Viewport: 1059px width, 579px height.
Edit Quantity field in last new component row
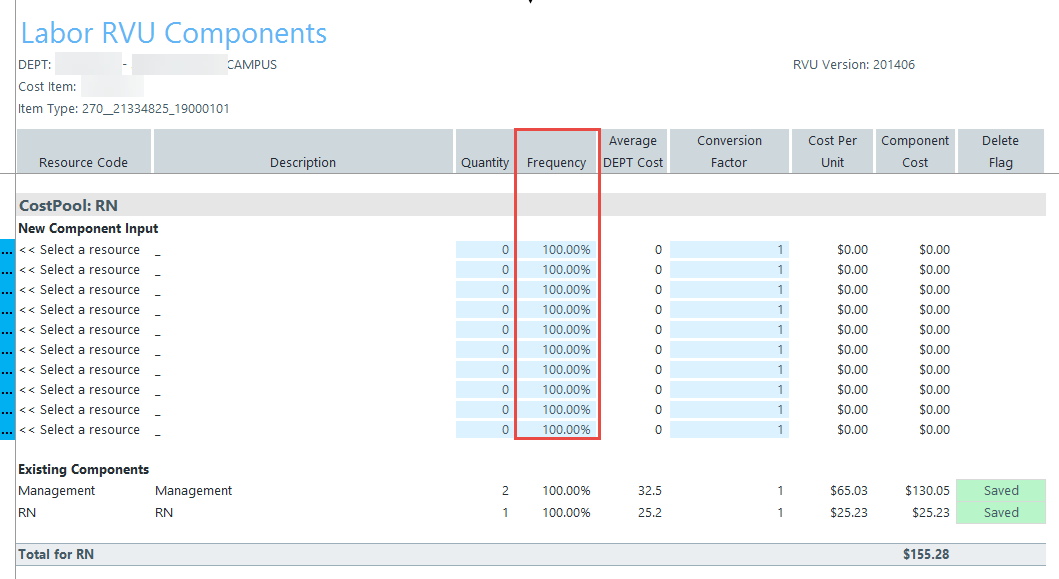click(484, 430)
